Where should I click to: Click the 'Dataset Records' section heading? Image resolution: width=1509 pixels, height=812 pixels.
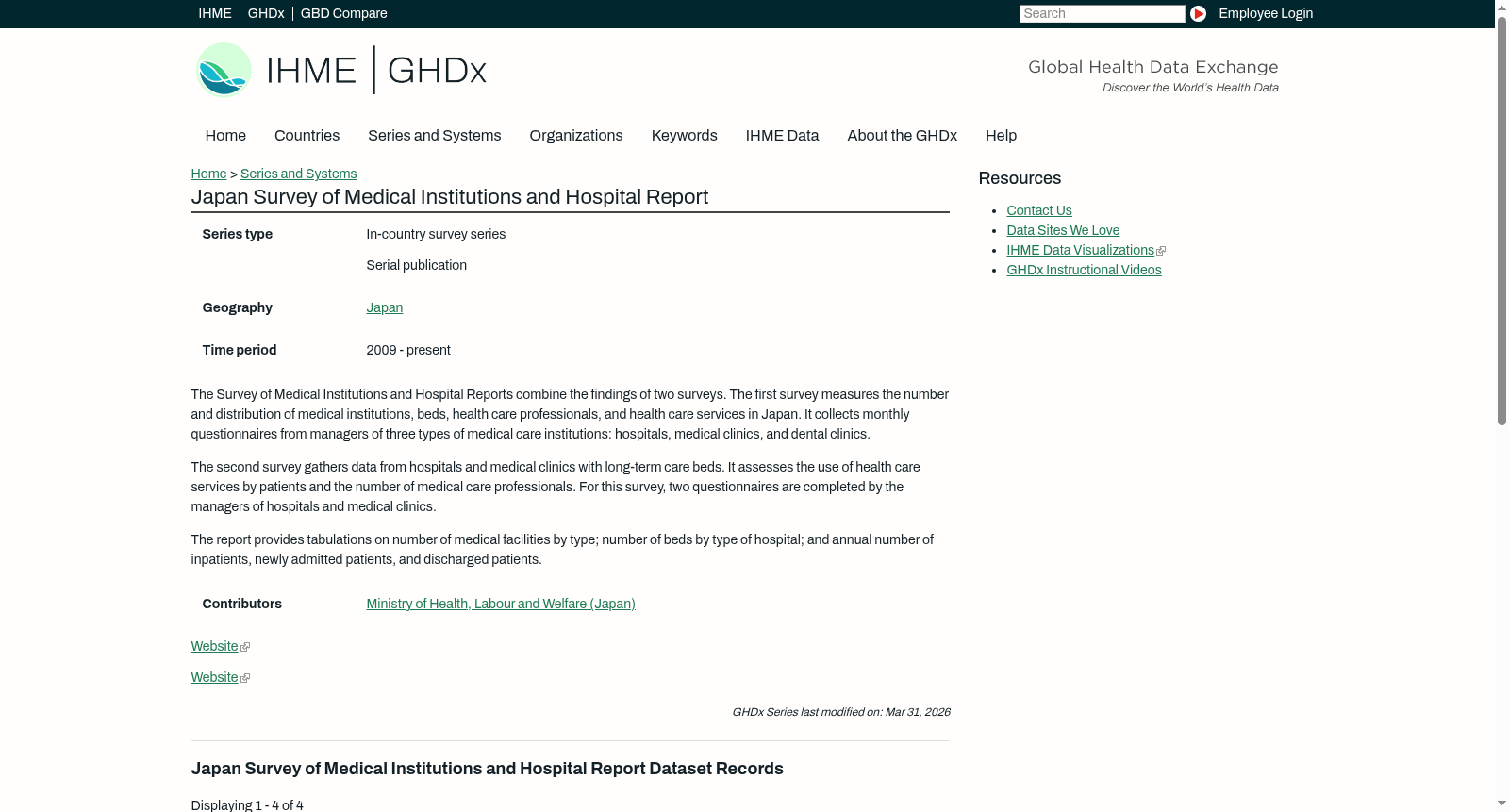click(x=488, y=769)
